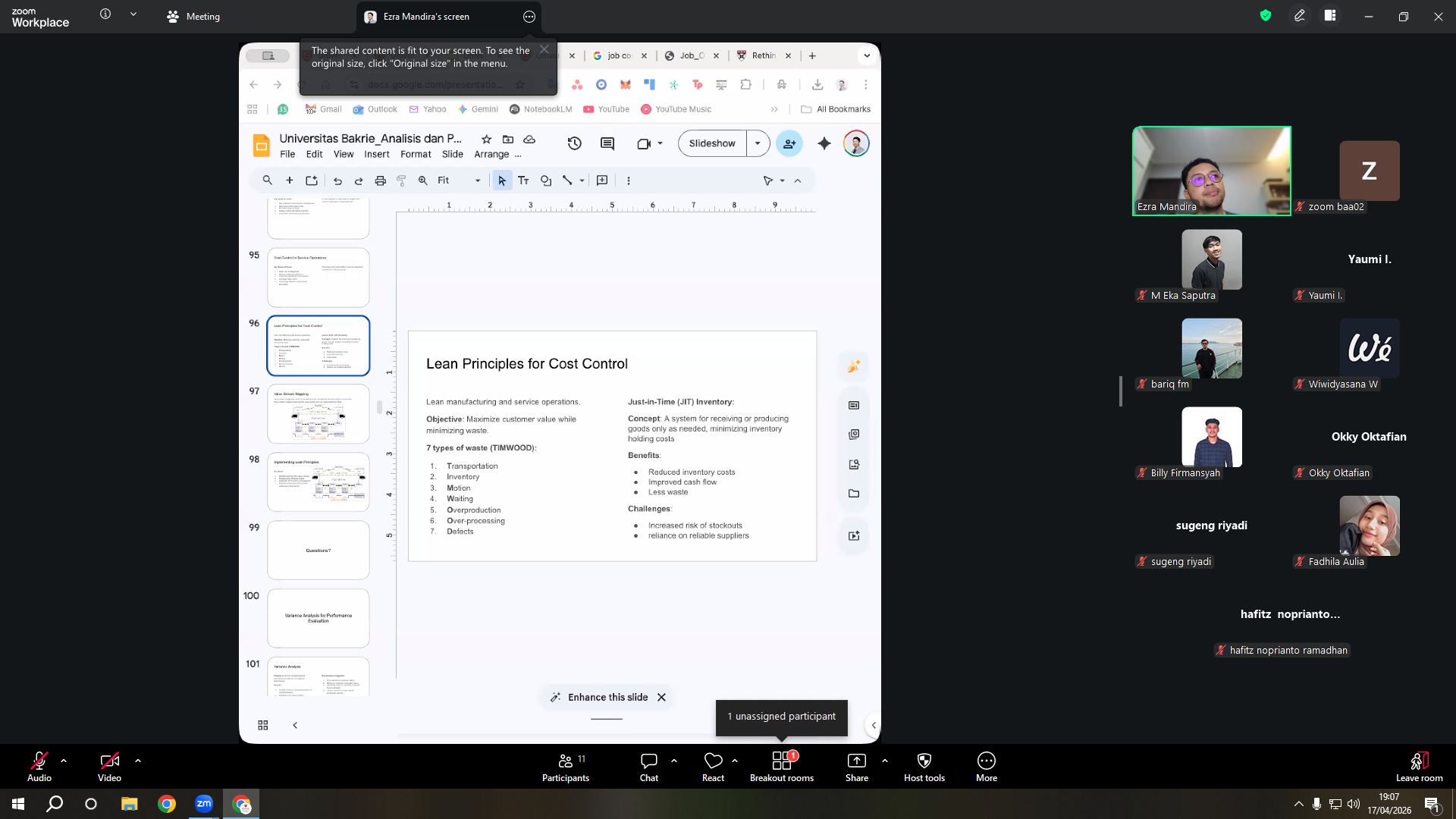Click the move-to-folder icon beside document title

508,140
